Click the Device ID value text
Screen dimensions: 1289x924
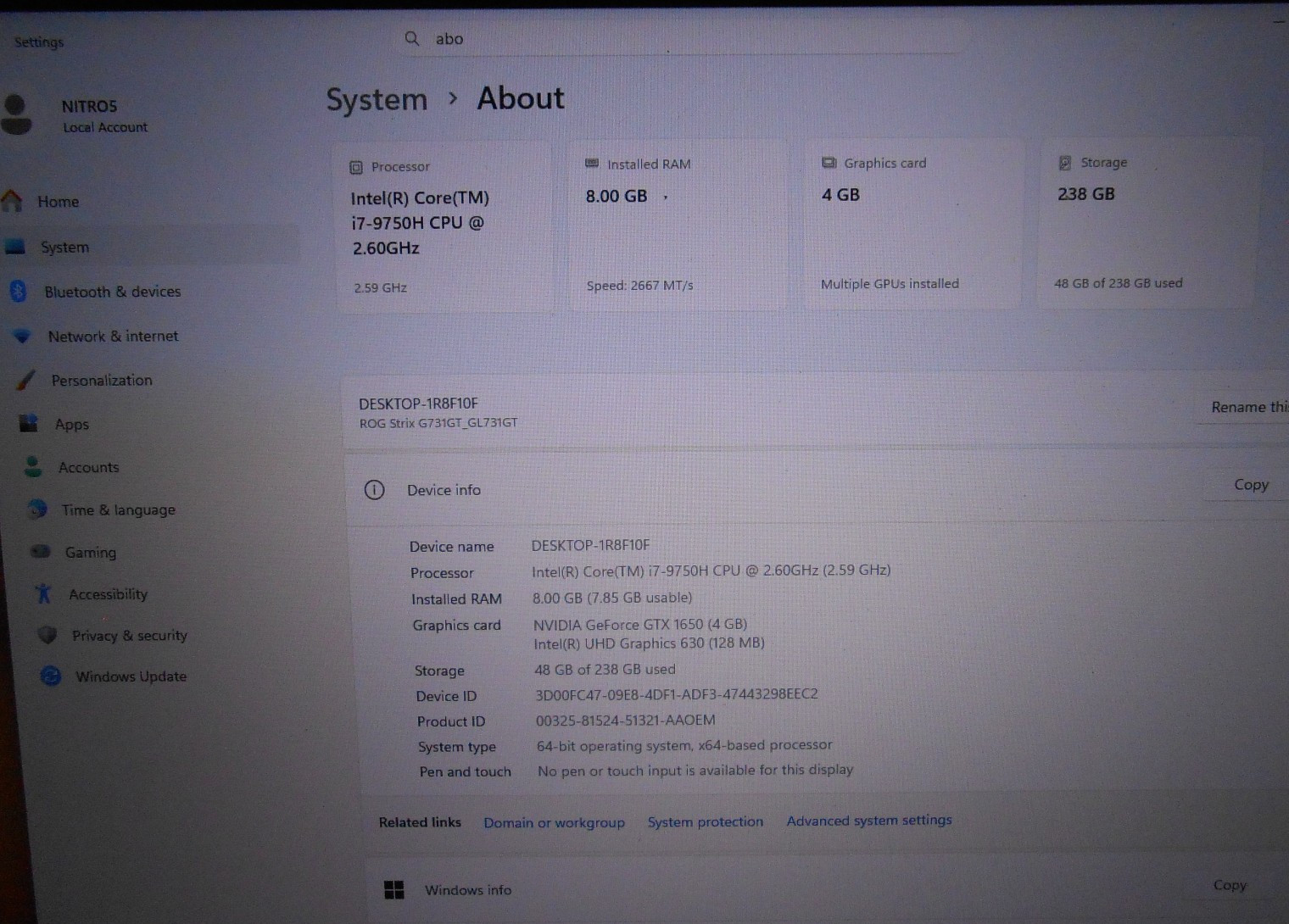[676, 693]
